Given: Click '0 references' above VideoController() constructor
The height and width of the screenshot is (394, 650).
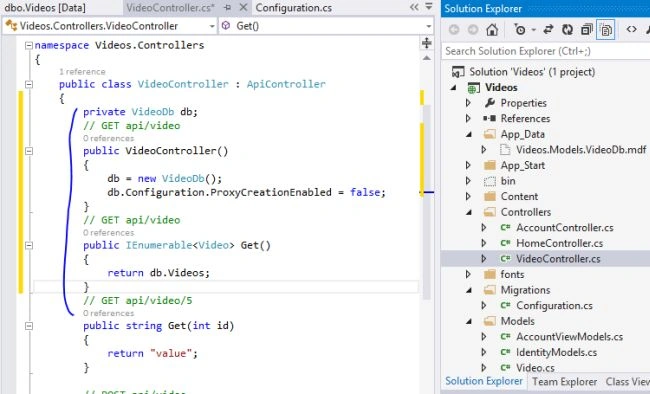Looking at the screenshot, I should [108, 139].
